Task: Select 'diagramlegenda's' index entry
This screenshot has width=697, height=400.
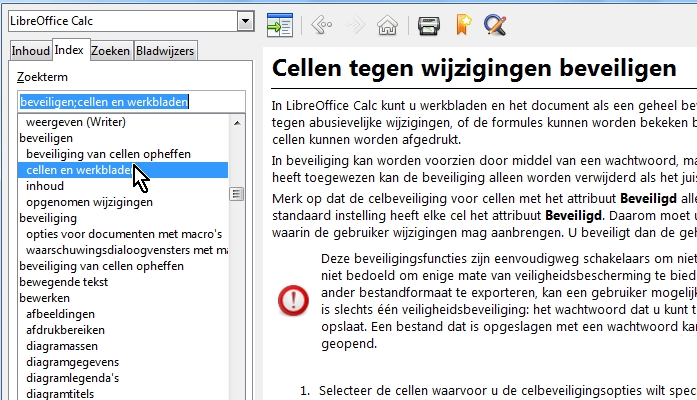Action: tap(72, 378)
